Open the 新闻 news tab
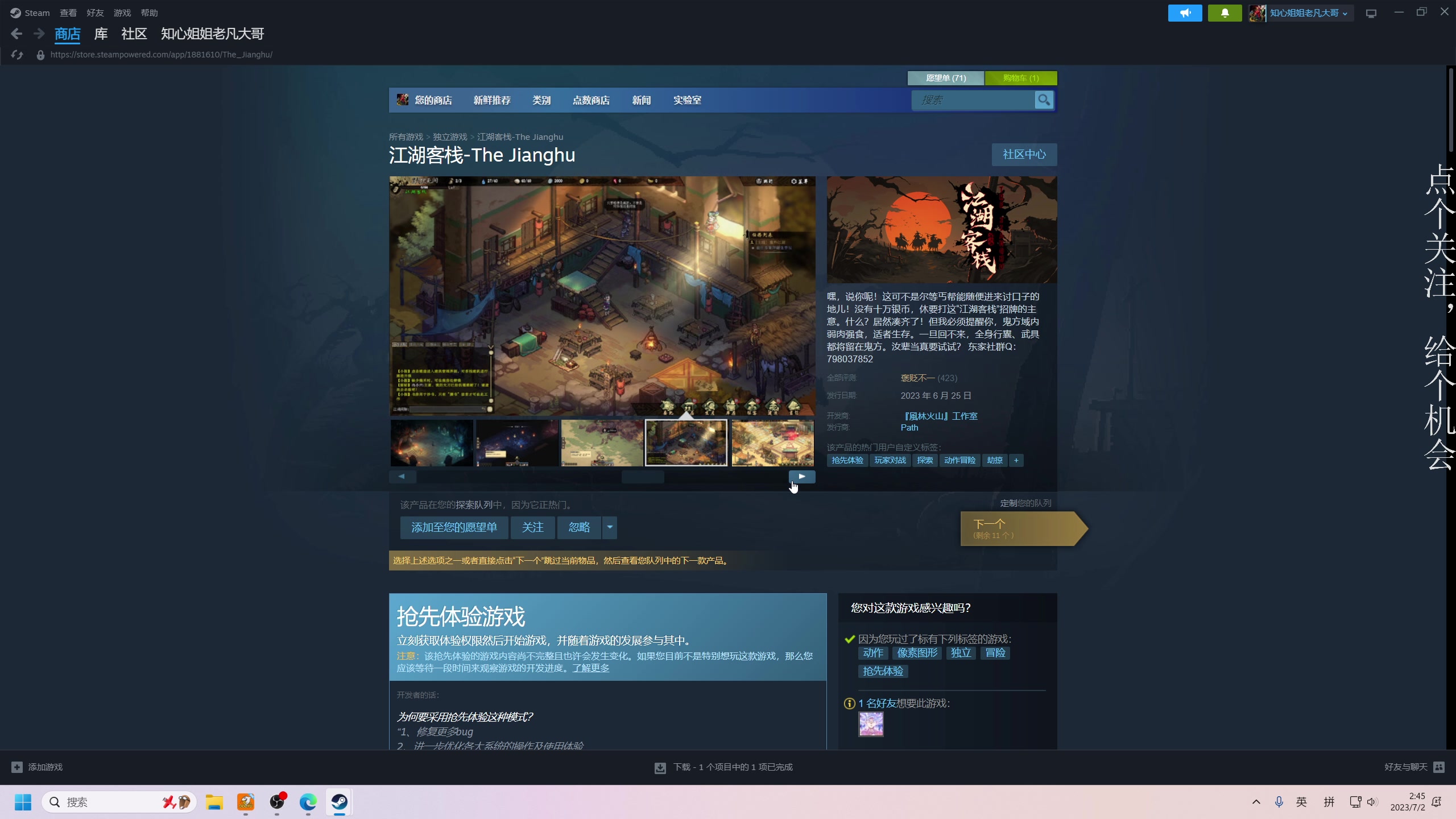 click(642, 100)
